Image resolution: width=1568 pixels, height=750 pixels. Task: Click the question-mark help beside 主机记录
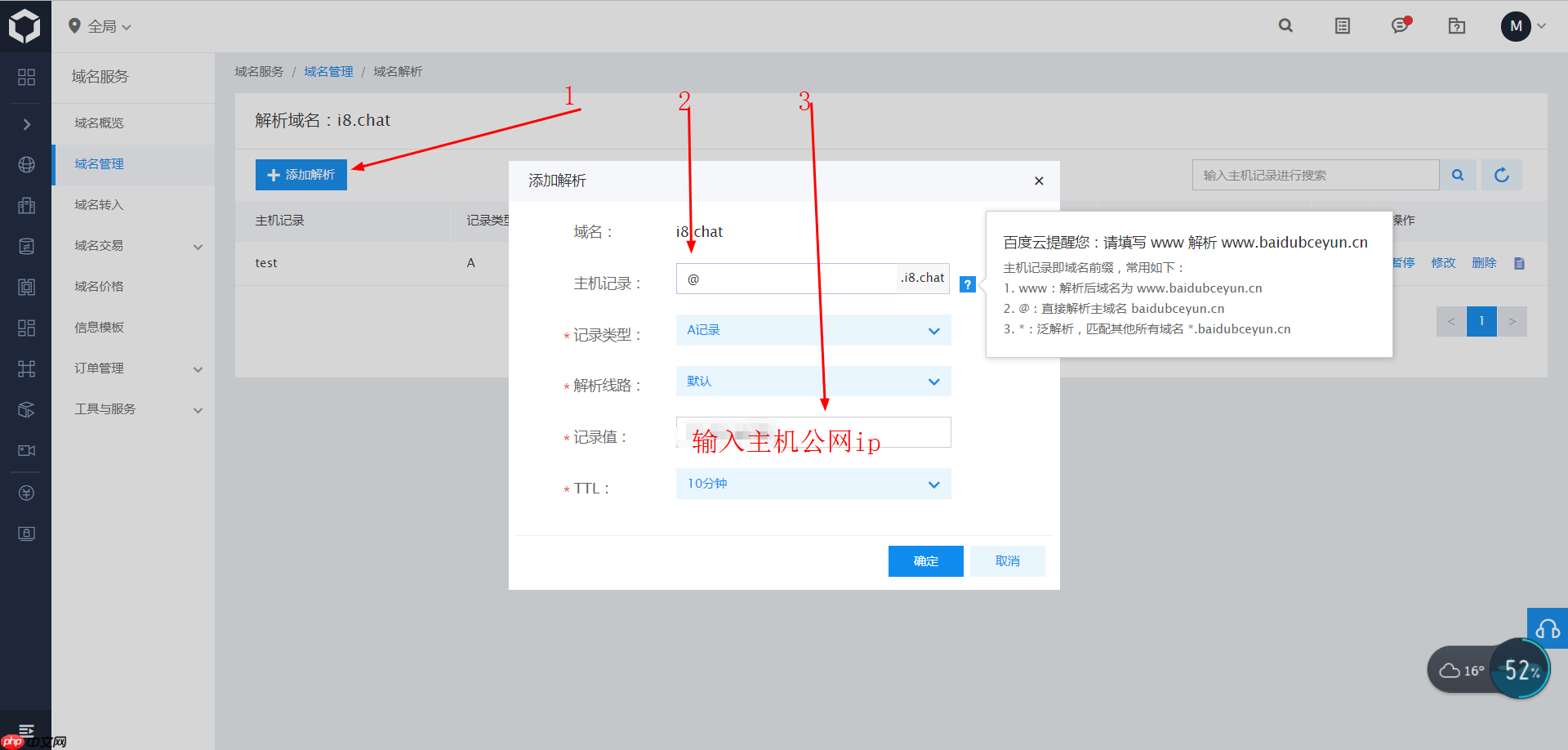pos(968,283)
